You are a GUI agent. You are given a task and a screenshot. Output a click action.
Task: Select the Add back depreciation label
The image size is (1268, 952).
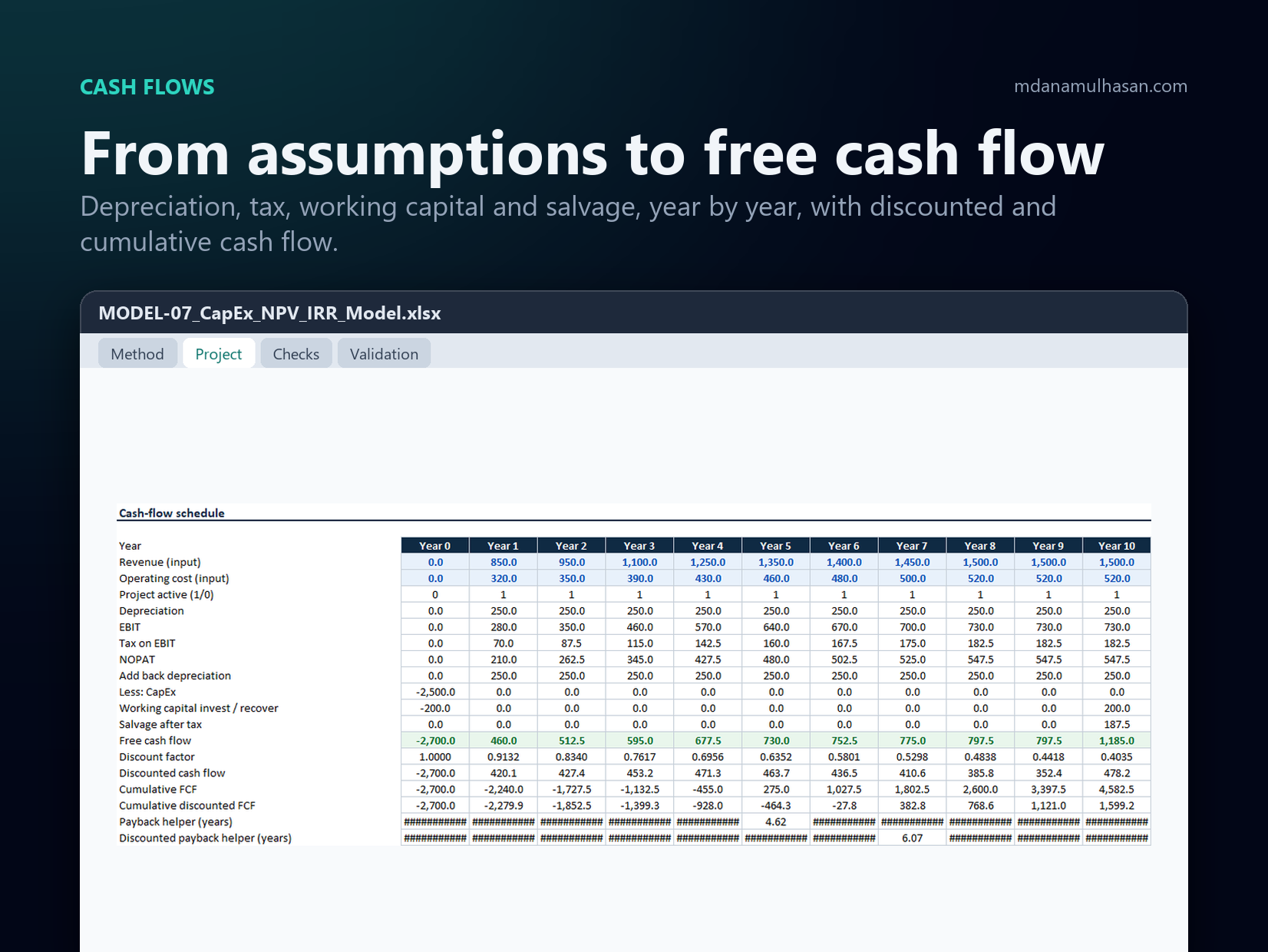click(175, 675)
